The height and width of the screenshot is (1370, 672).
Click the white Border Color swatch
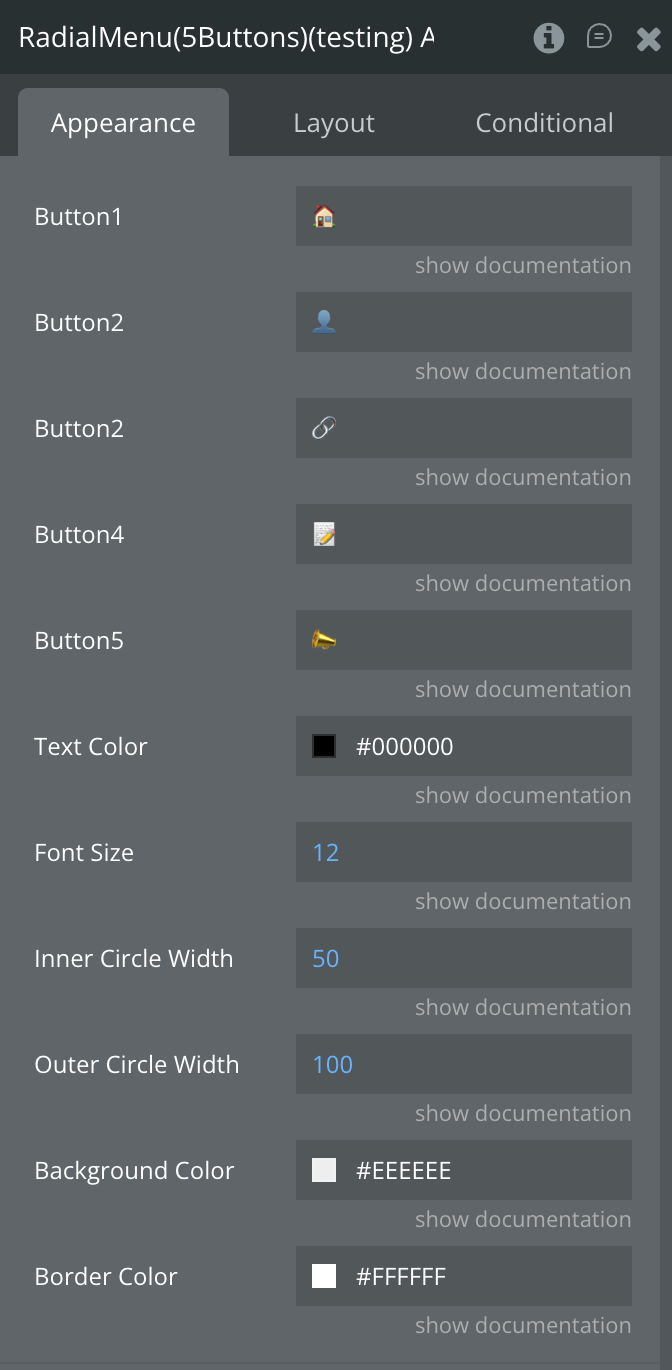coord(324,1276)
